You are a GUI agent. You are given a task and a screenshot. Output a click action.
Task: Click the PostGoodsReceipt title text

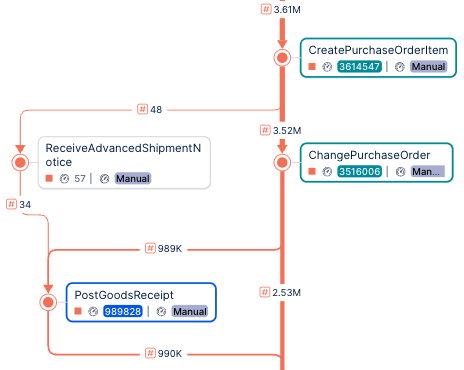coord(124,295)
